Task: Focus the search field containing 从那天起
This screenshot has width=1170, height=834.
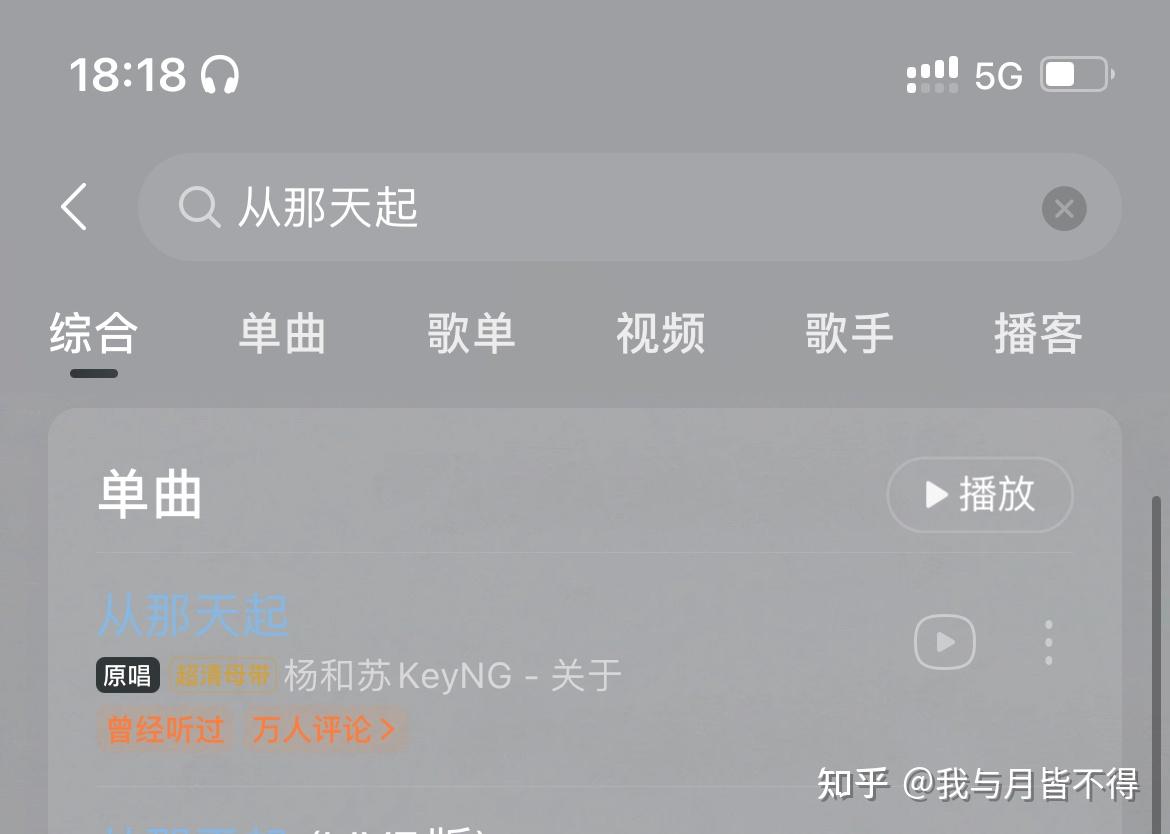Action: coord(629,207)
